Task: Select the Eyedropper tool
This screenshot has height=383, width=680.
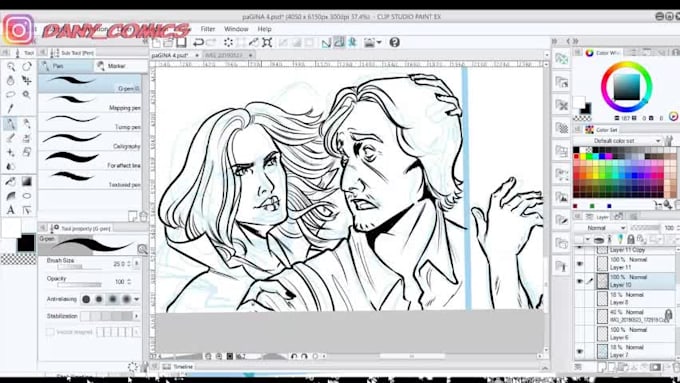Action: pos(10,108)
